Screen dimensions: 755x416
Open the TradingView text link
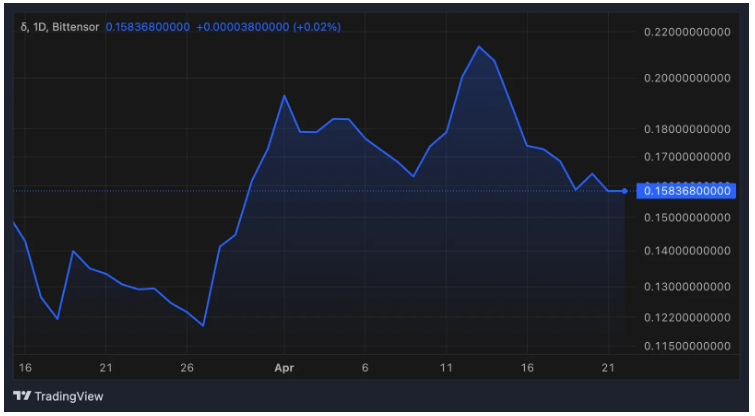click(68, 396)
